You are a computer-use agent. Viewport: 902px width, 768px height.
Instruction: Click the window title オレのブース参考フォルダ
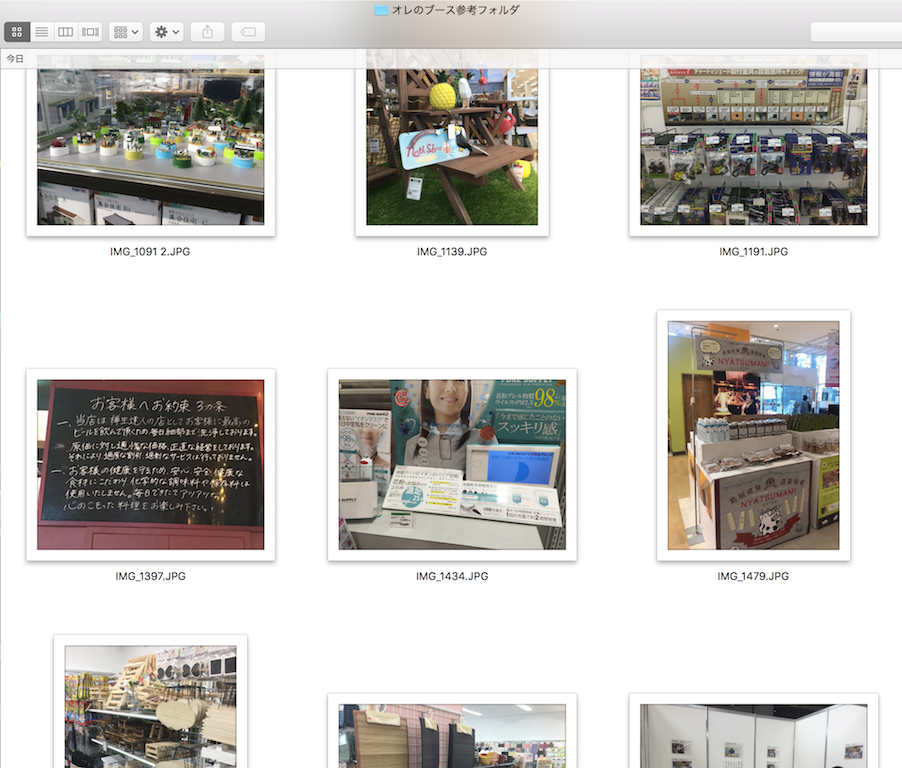point(456,10)
